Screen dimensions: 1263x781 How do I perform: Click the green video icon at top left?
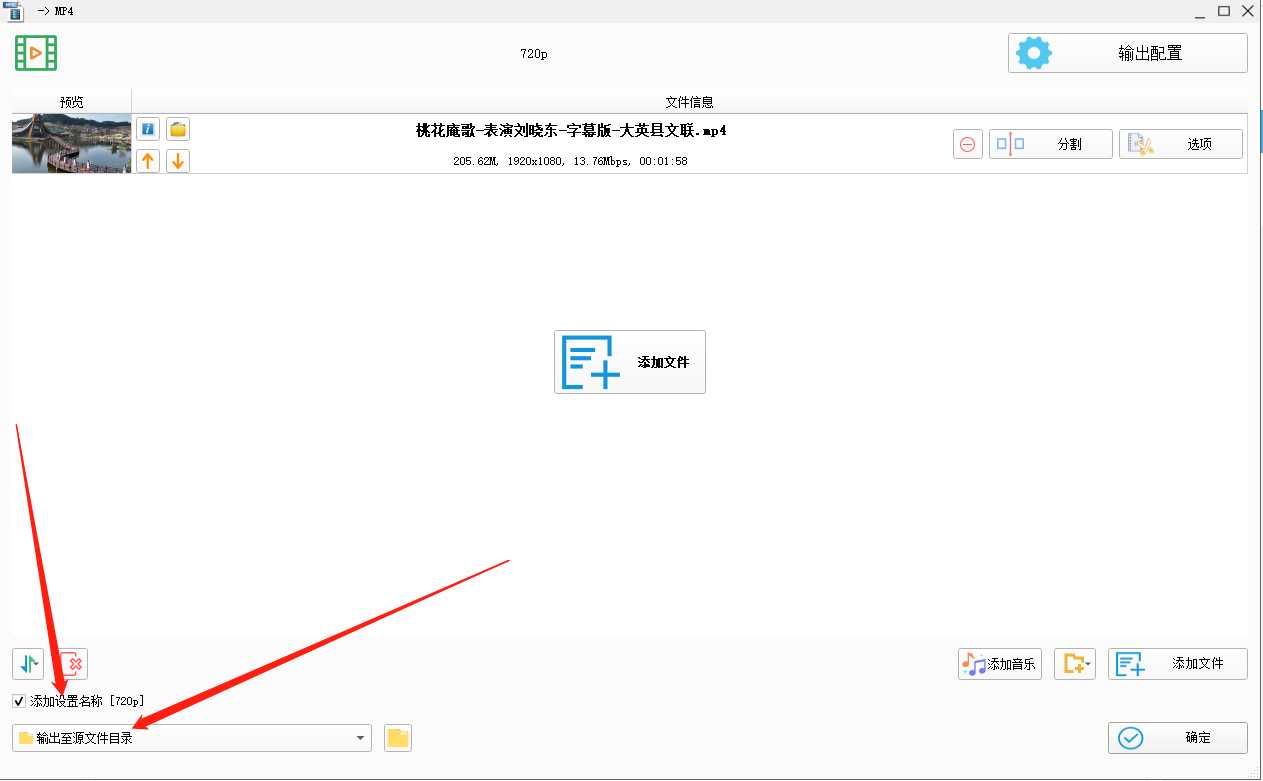point(36,53)
